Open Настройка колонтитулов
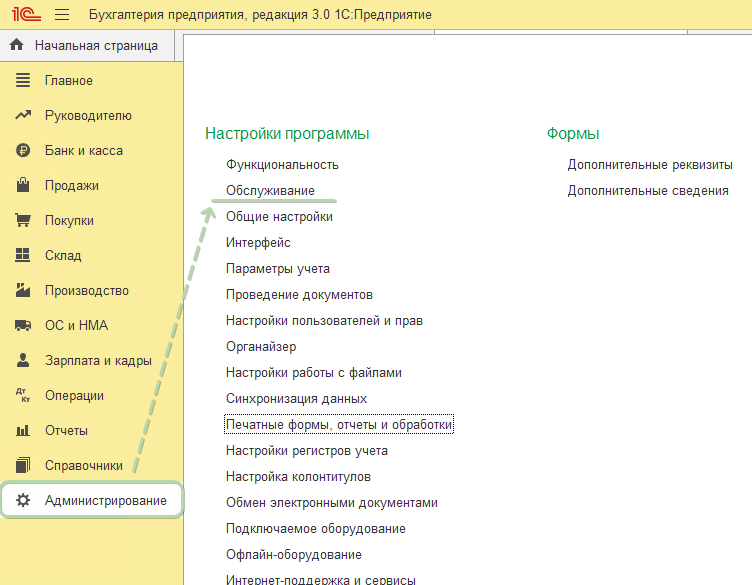Screen dimensions: 752x585 298,477
